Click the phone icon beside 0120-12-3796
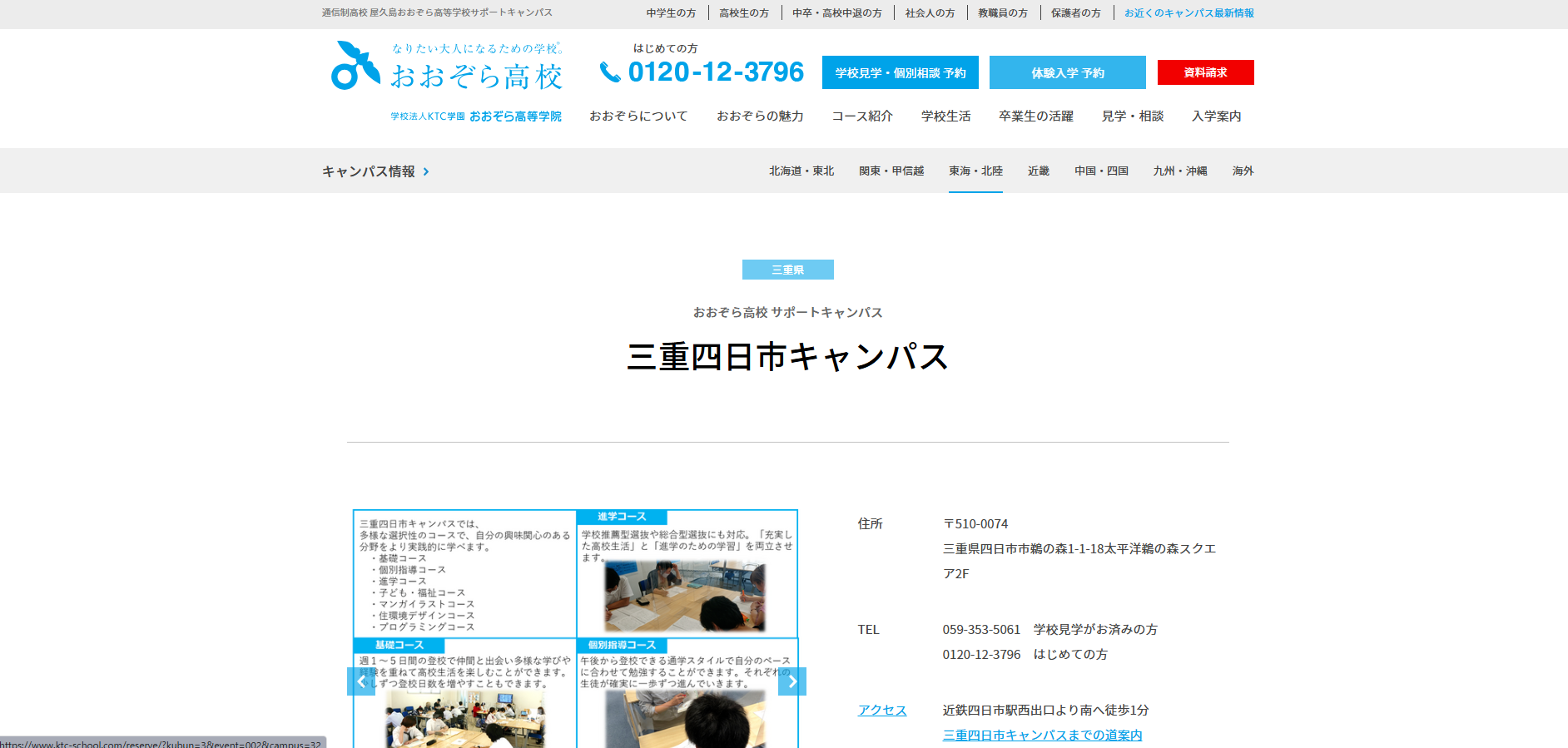The image size is (1568, 748). tap(610, 73)
